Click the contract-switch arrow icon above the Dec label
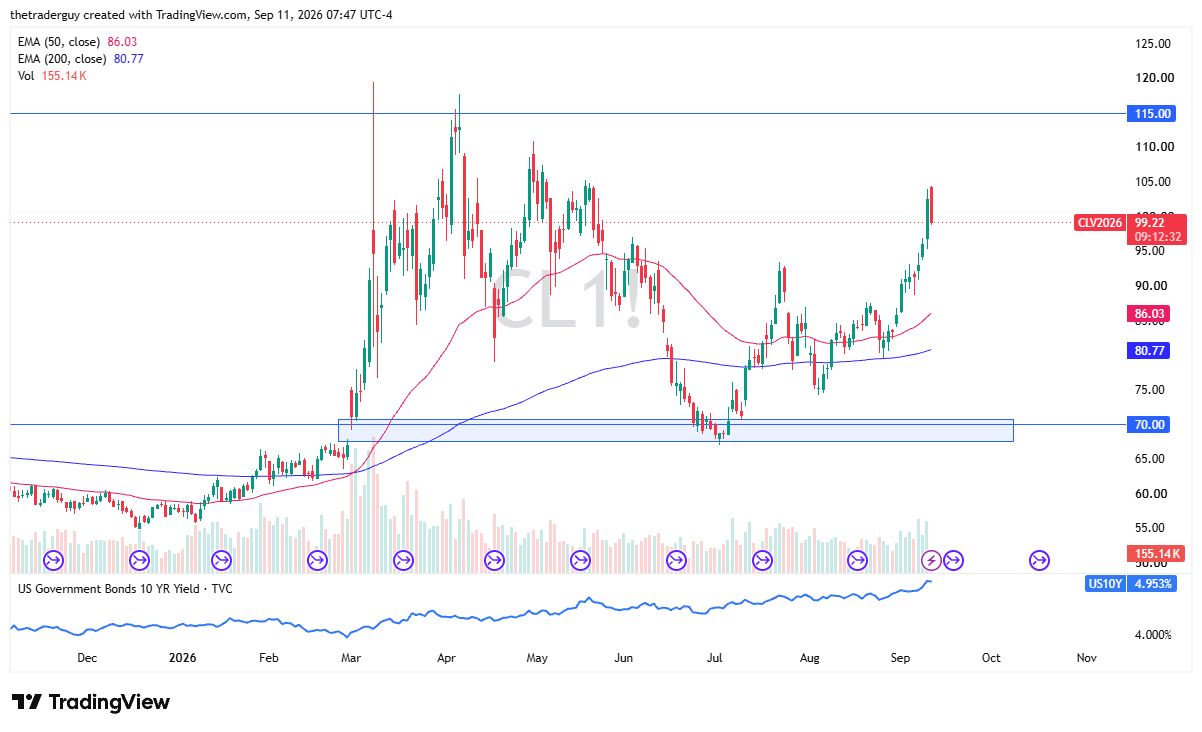The width and height of the screenshot is (1202, 732). click(x=52, y=560)
